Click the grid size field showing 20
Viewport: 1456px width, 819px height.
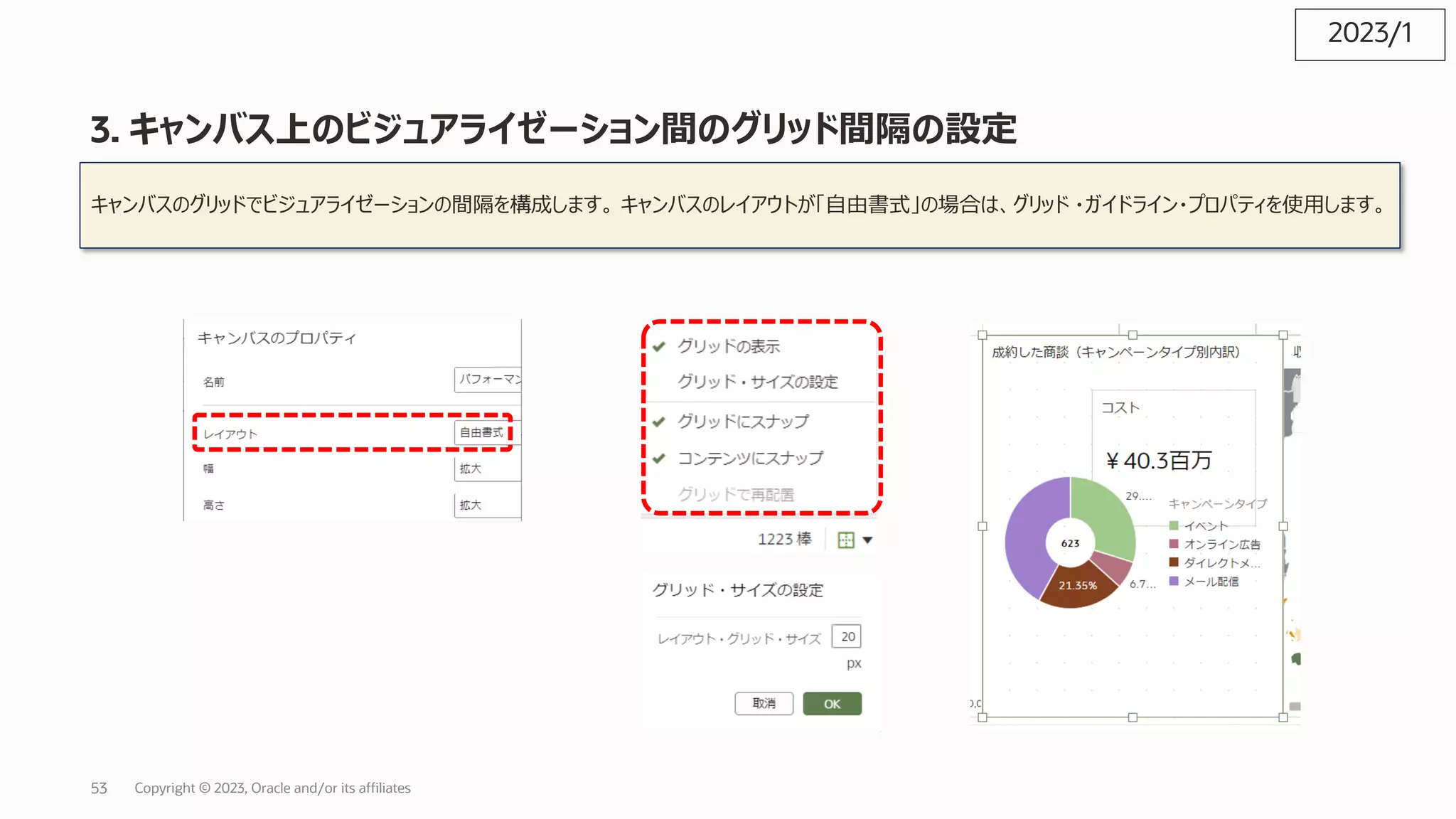[847, 636]
